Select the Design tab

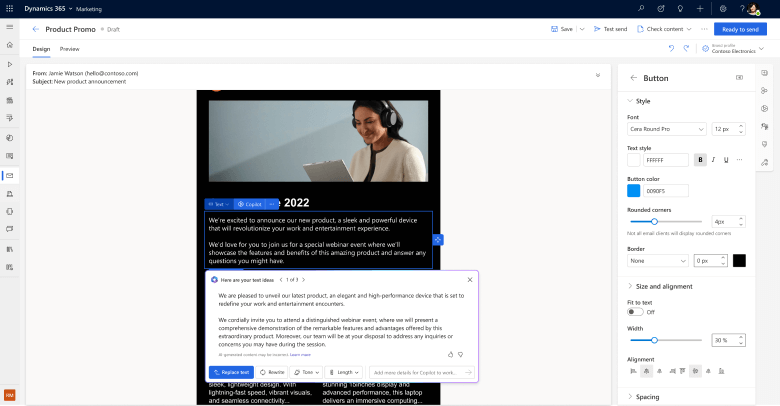[41, 48]
